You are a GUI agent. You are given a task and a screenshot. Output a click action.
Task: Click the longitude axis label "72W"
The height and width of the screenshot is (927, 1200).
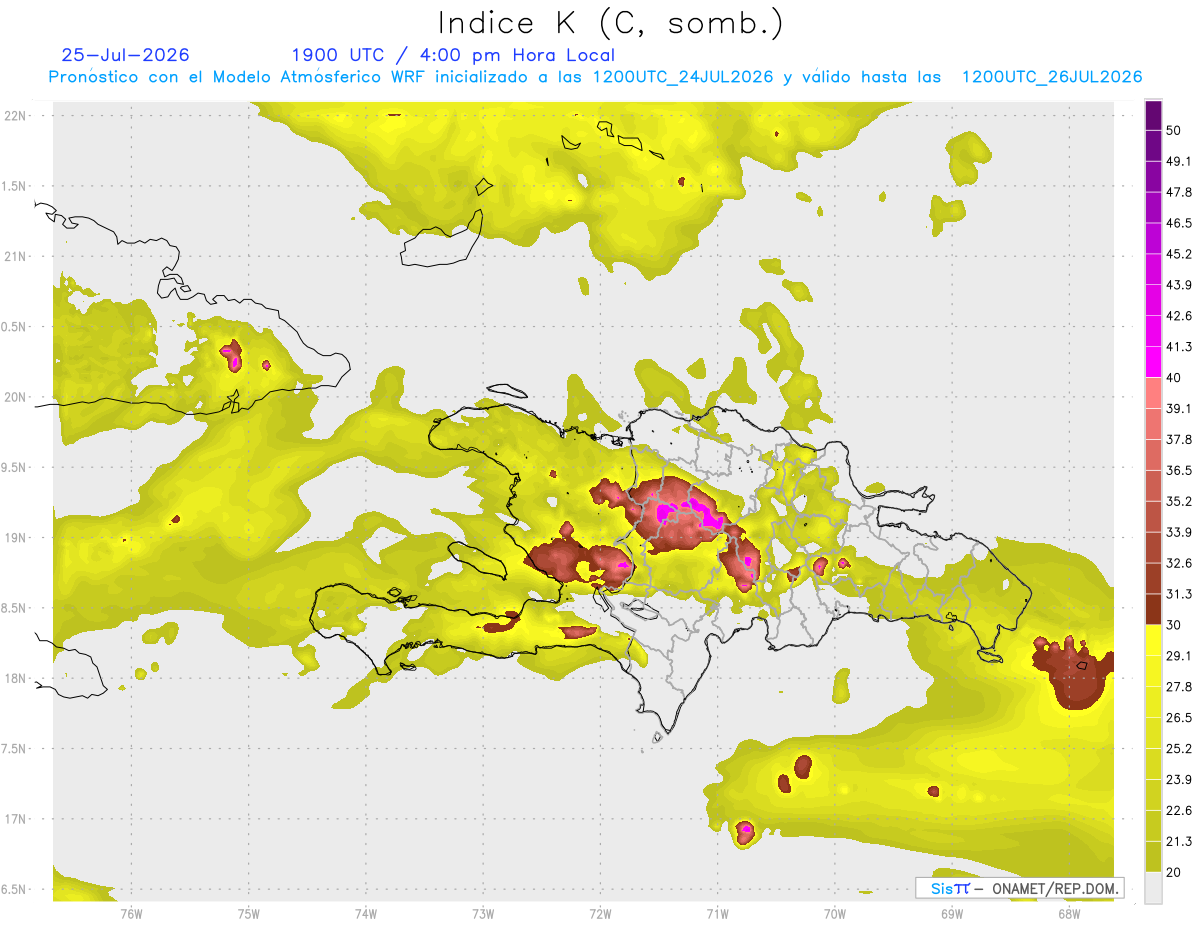click(x=600, y=913)
